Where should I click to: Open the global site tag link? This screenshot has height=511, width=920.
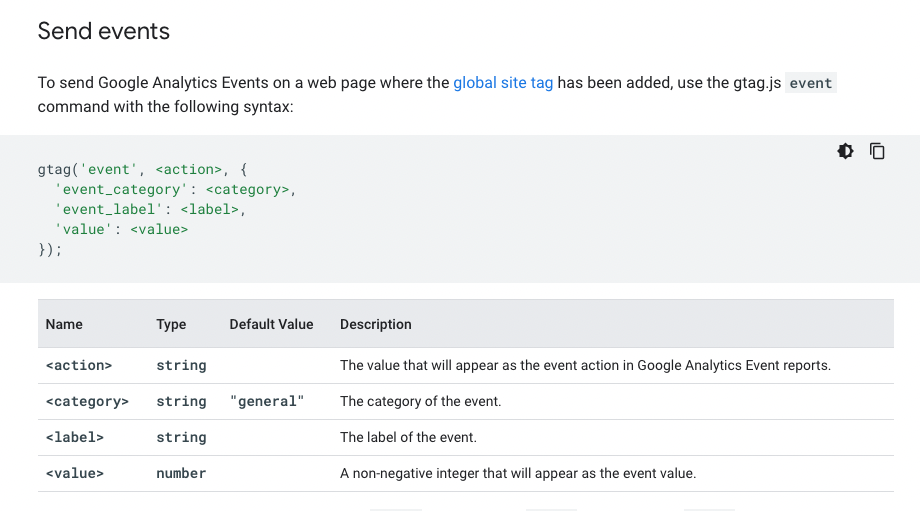click(x=503, y=83)
